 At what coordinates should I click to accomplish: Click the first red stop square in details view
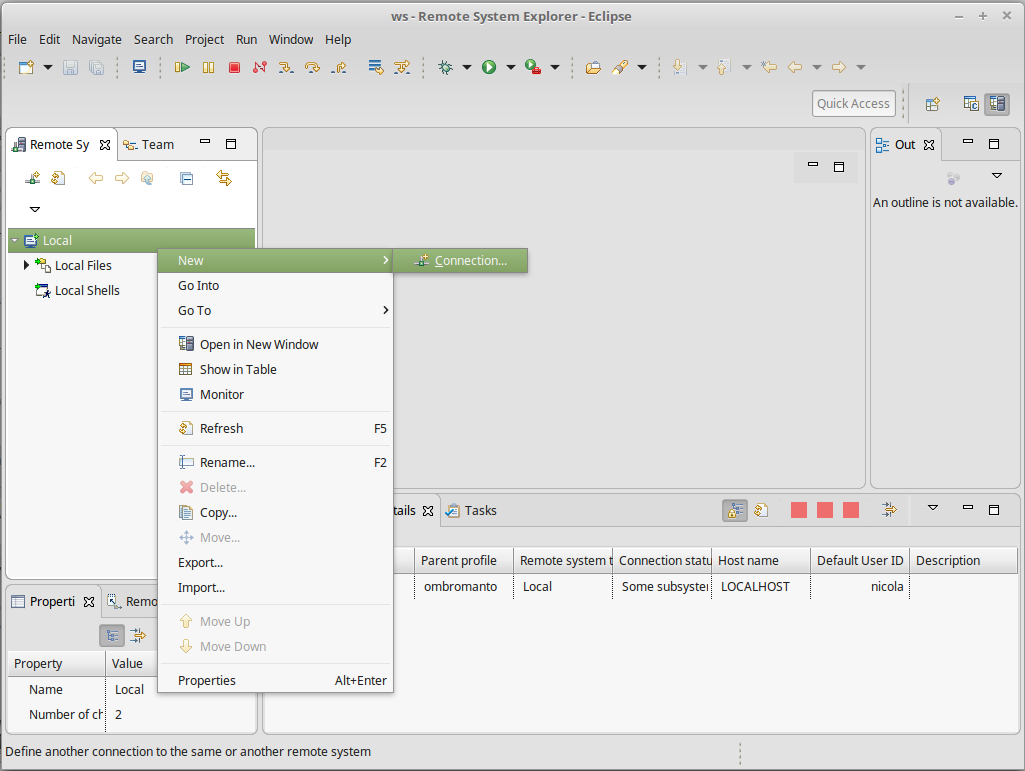[x=799, y=510]
